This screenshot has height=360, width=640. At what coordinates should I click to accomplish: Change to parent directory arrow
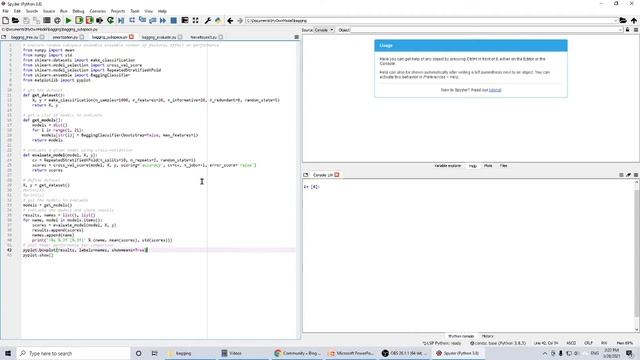(633, 20)
